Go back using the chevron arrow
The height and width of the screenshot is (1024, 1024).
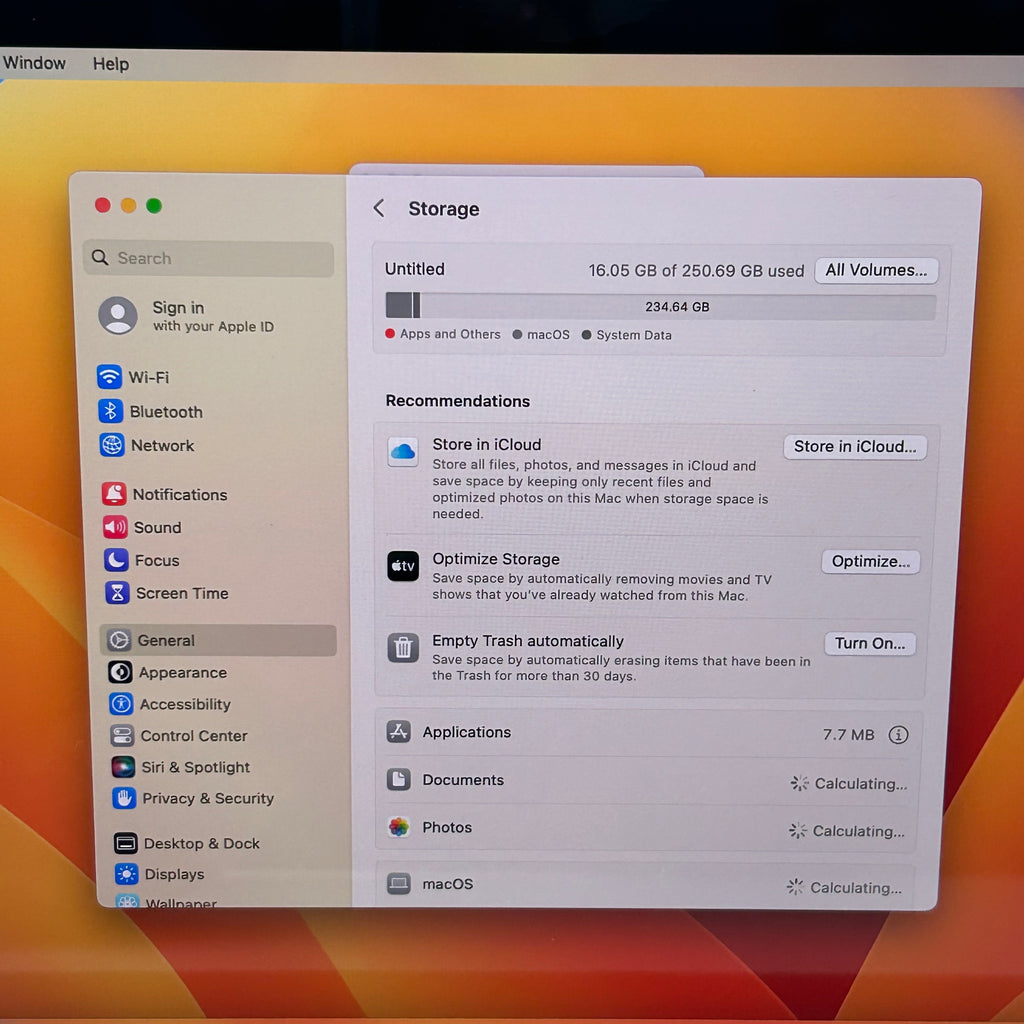tap(379, 208)
